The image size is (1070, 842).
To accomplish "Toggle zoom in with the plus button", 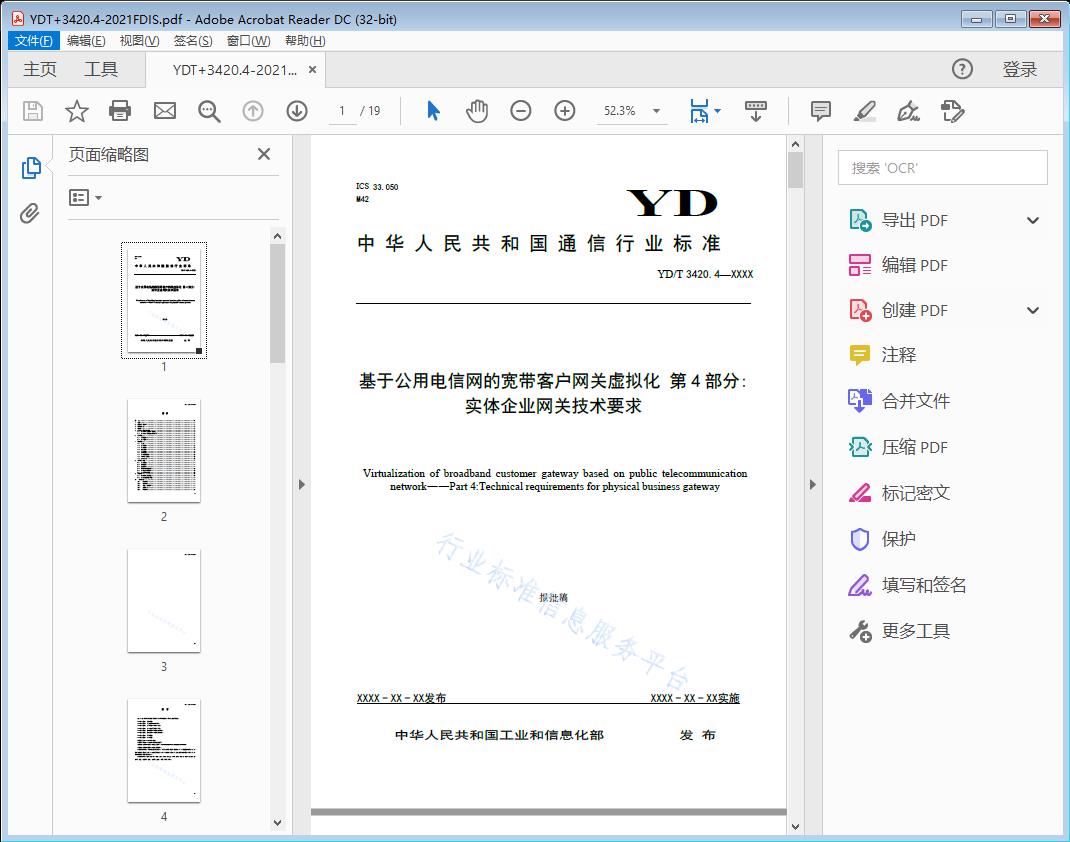I will click(564, 111).
